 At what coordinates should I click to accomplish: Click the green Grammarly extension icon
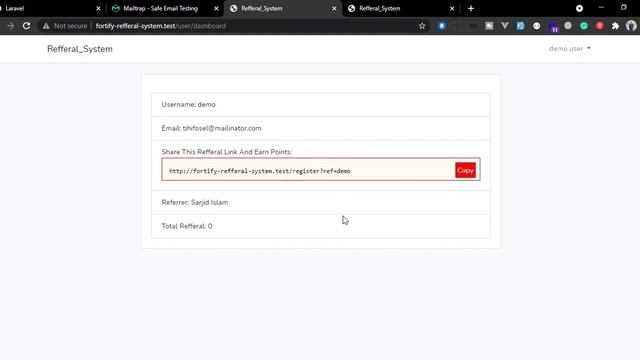tap(584, 26)
